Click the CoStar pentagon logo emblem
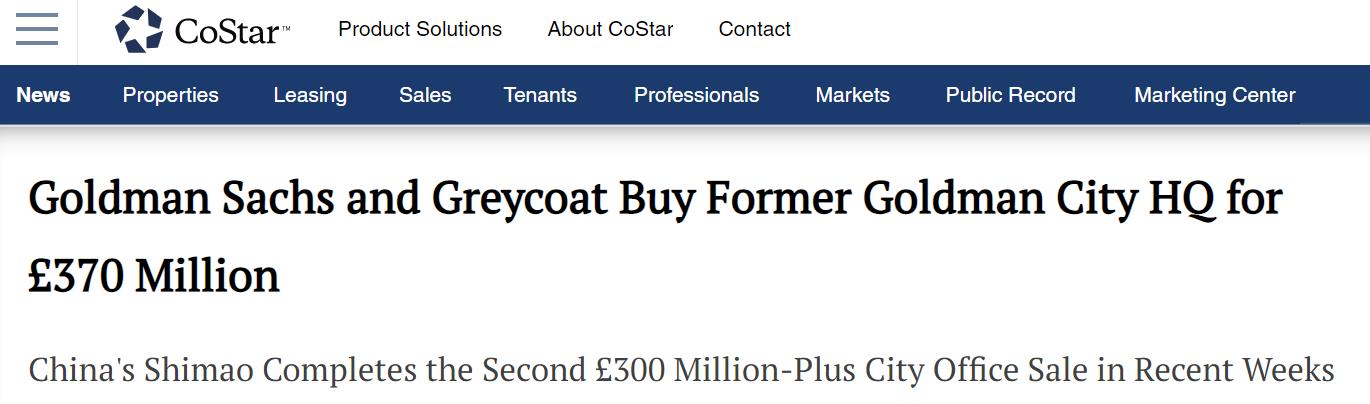Image resolution: width=1370 pixels, height=404 pixels. pyautogui.click(x=139, y=30)
